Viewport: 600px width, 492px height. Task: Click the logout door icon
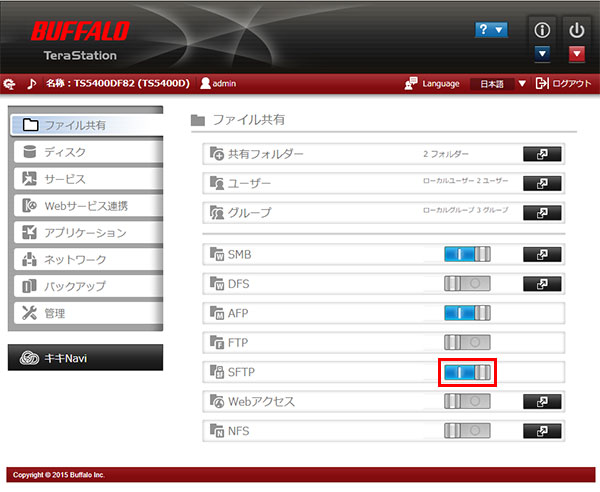click(x=542, y=83)
